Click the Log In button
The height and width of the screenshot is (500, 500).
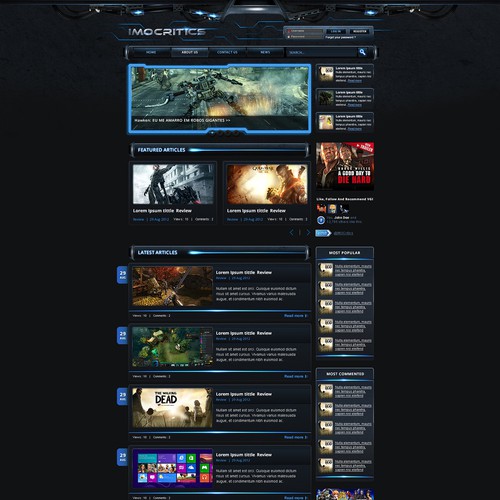point(336,31)
